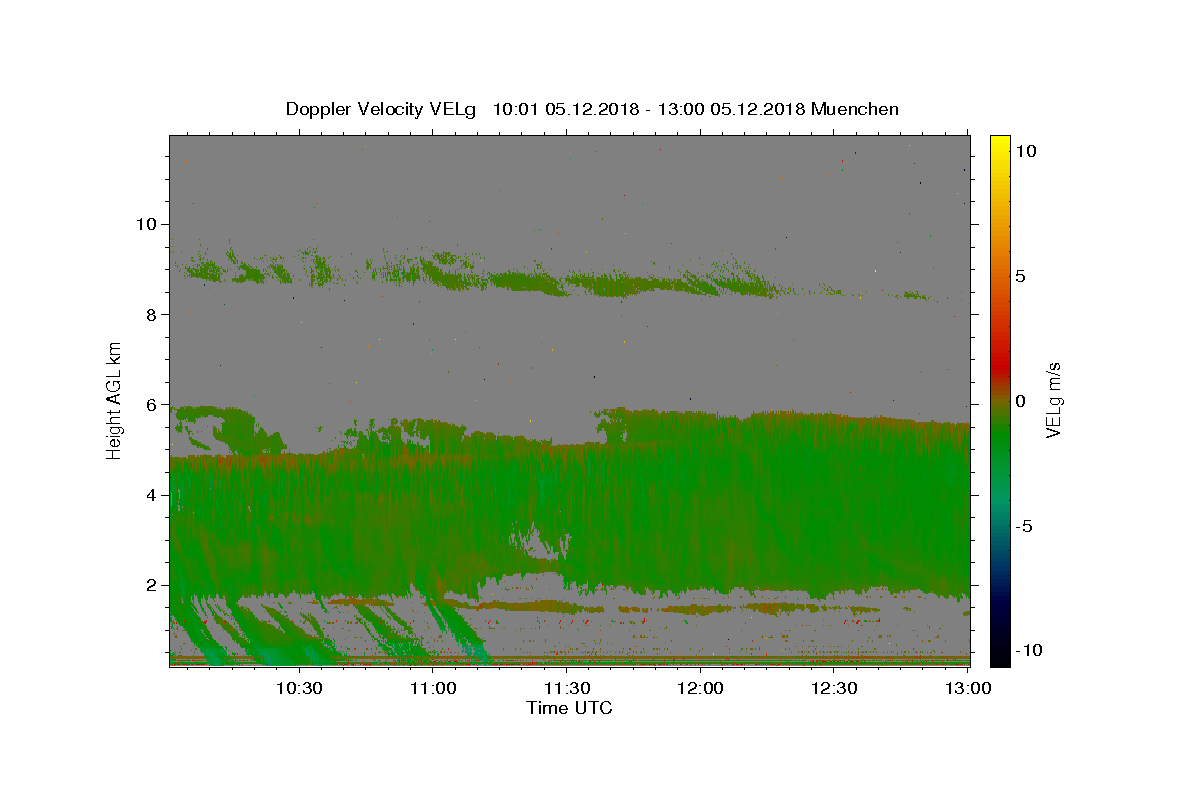The width and height of the screenshot is (1200, 800).
Task: Click the colorbar tick label 5
Action: tap(1020, 276)
